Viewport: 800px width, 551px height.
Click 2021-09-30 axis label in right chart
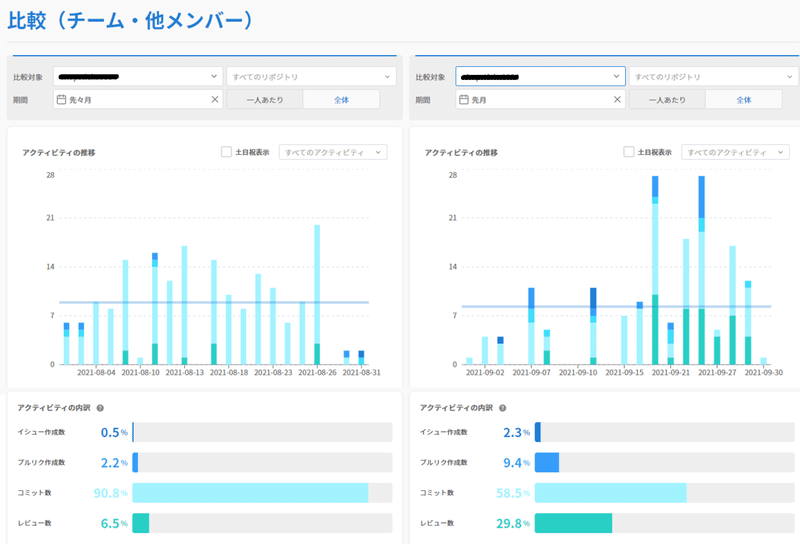coord(764,372)
